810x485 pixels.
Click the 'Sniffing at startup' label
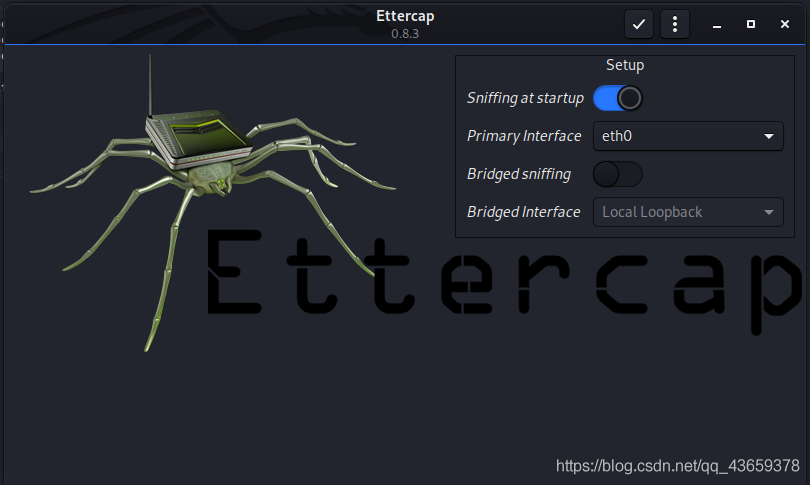pyautogui.click(x=525, y=98)
